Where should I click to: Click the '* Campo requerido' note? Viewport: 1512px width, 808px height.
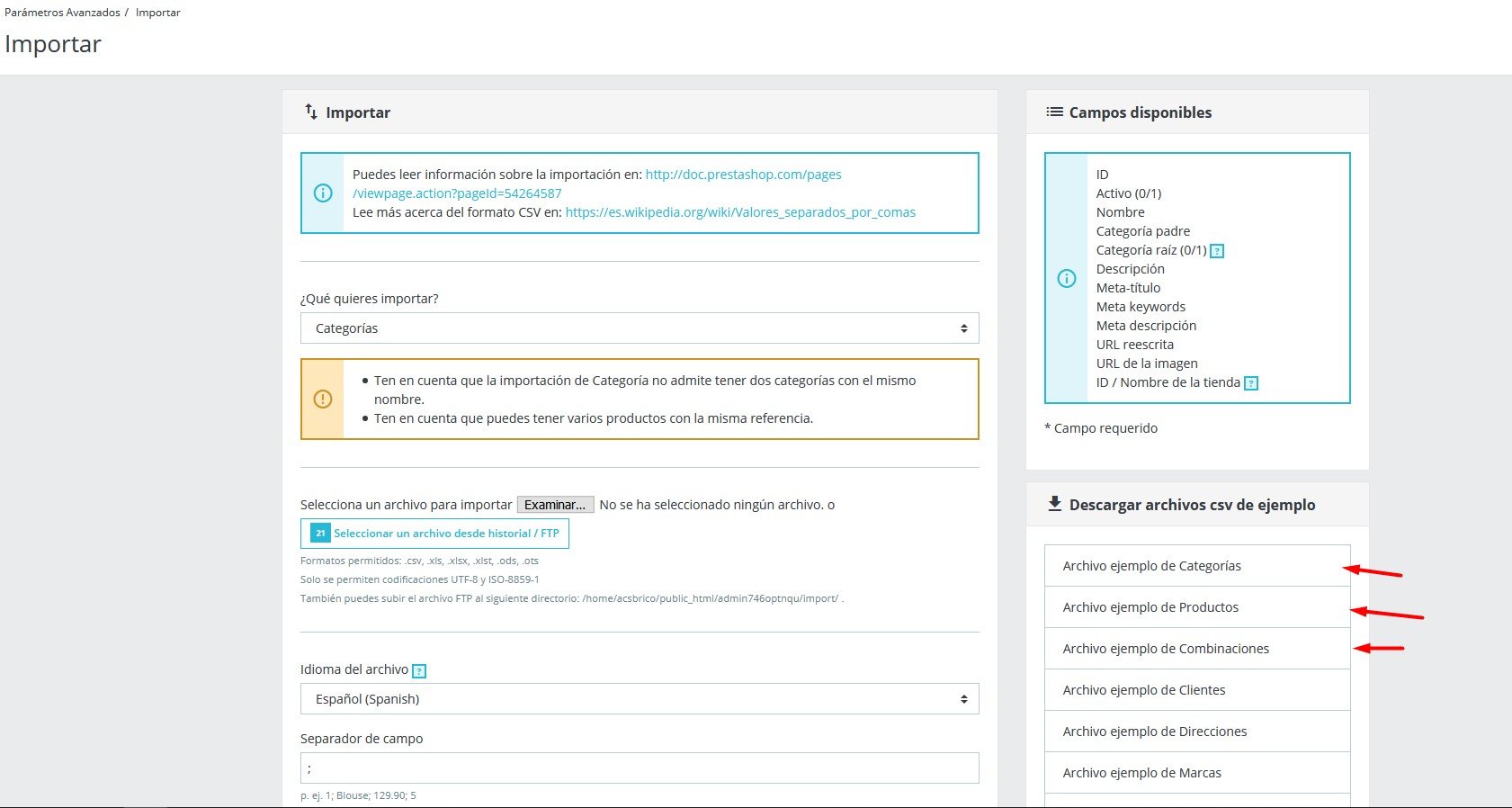(1101, 428)
